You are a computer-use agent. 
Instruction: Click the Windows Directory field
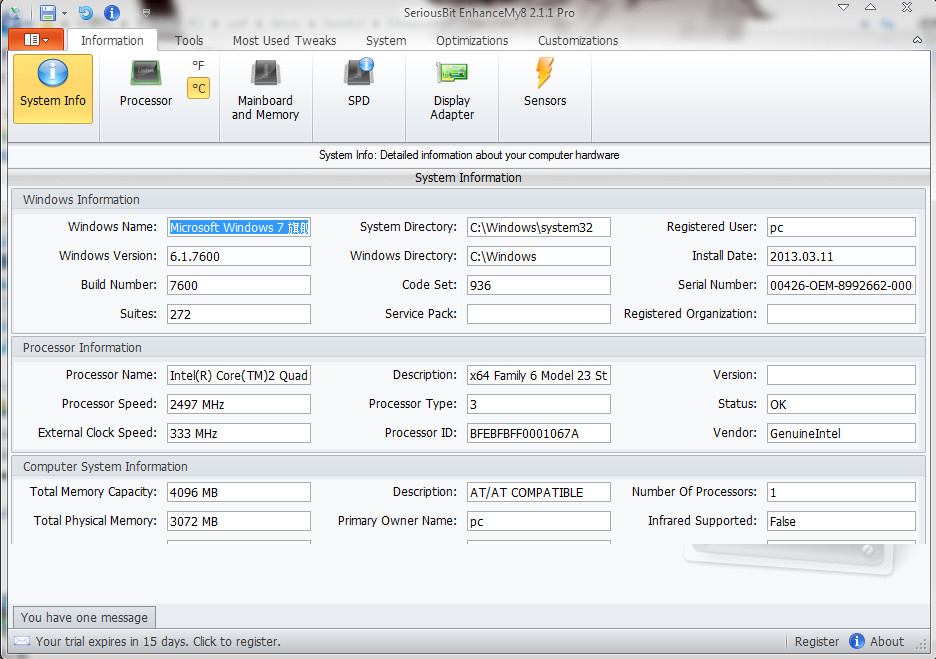point(538,256)
